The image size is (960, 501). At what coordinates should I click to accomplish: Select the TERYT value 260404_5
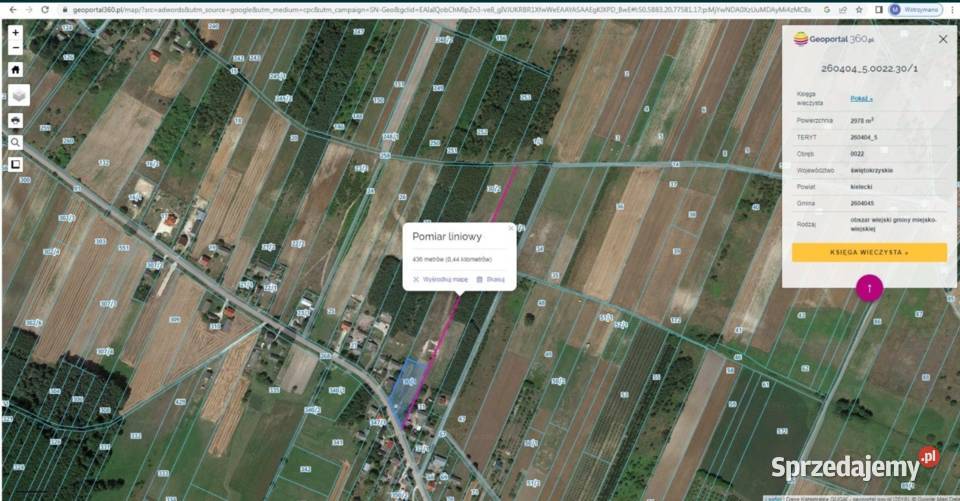pos(863,137)
